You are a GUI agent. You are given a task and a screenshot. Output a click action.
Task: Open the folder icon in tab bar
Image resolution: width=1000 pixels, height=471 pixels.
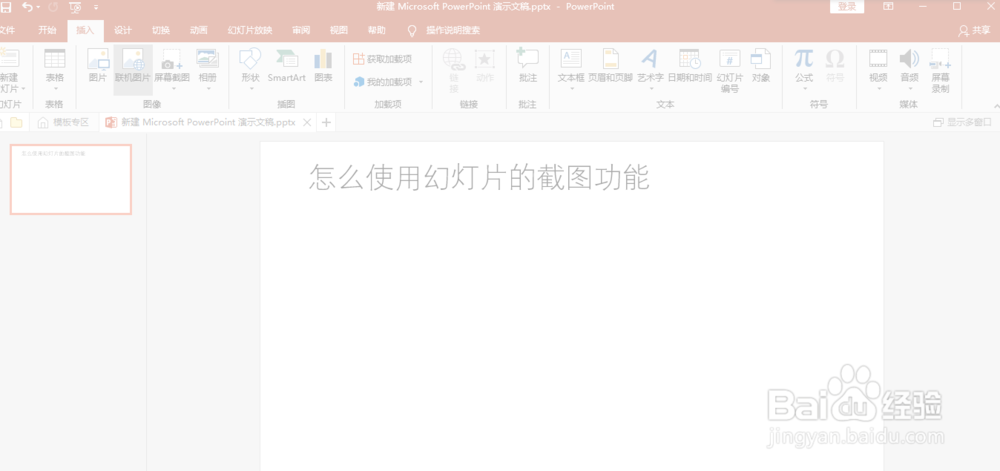[x=16, y=122]
